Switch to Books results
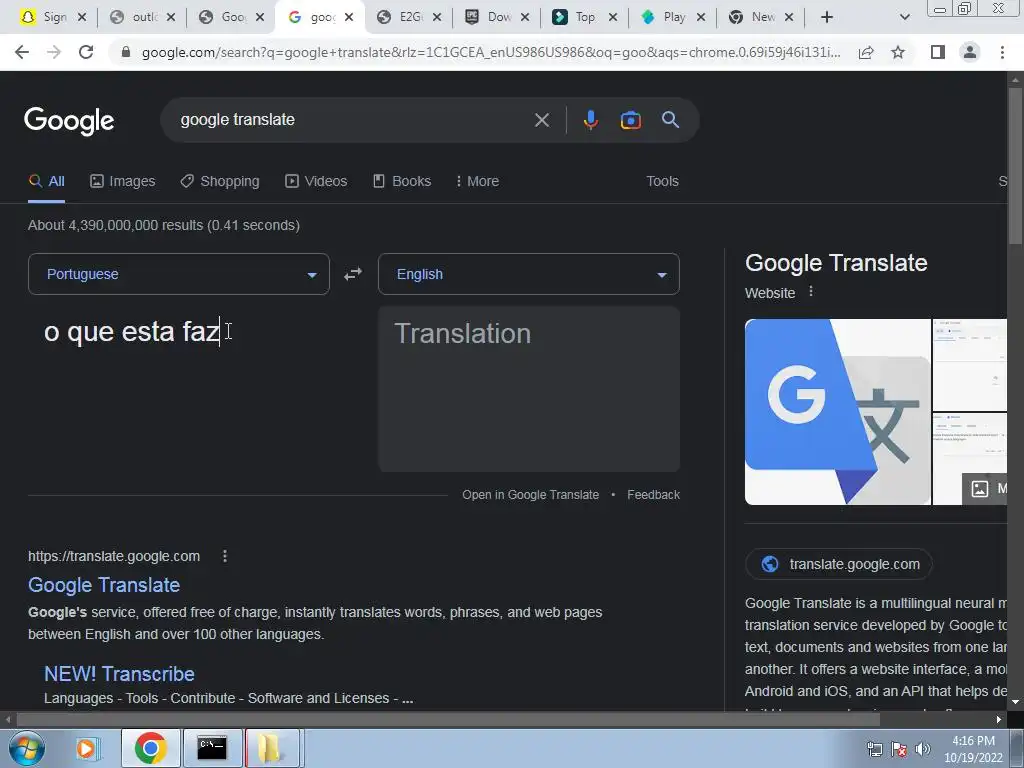Viewport: 1024px width, 768px height. pos(402,181)
